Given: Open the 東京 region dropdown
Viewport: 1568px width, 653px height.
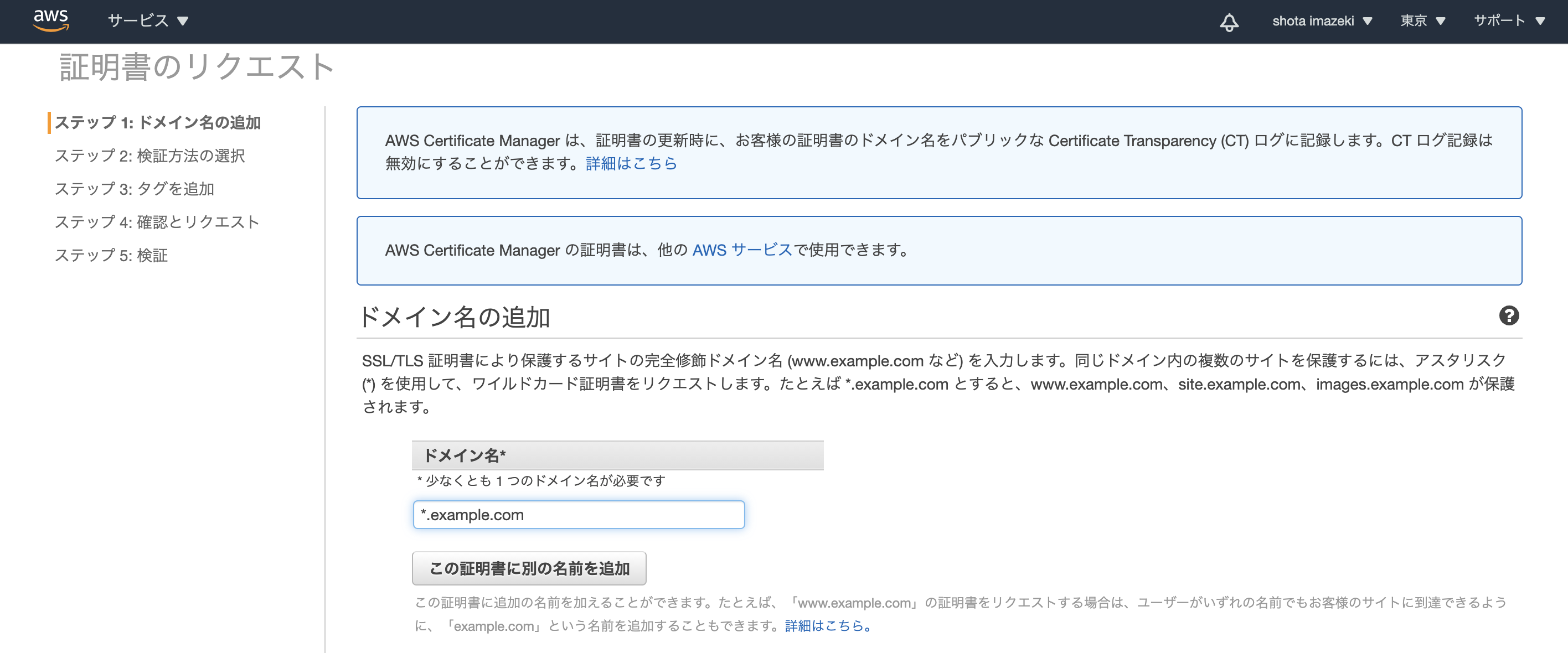Looking at the screenshot, I should 1422,21.
